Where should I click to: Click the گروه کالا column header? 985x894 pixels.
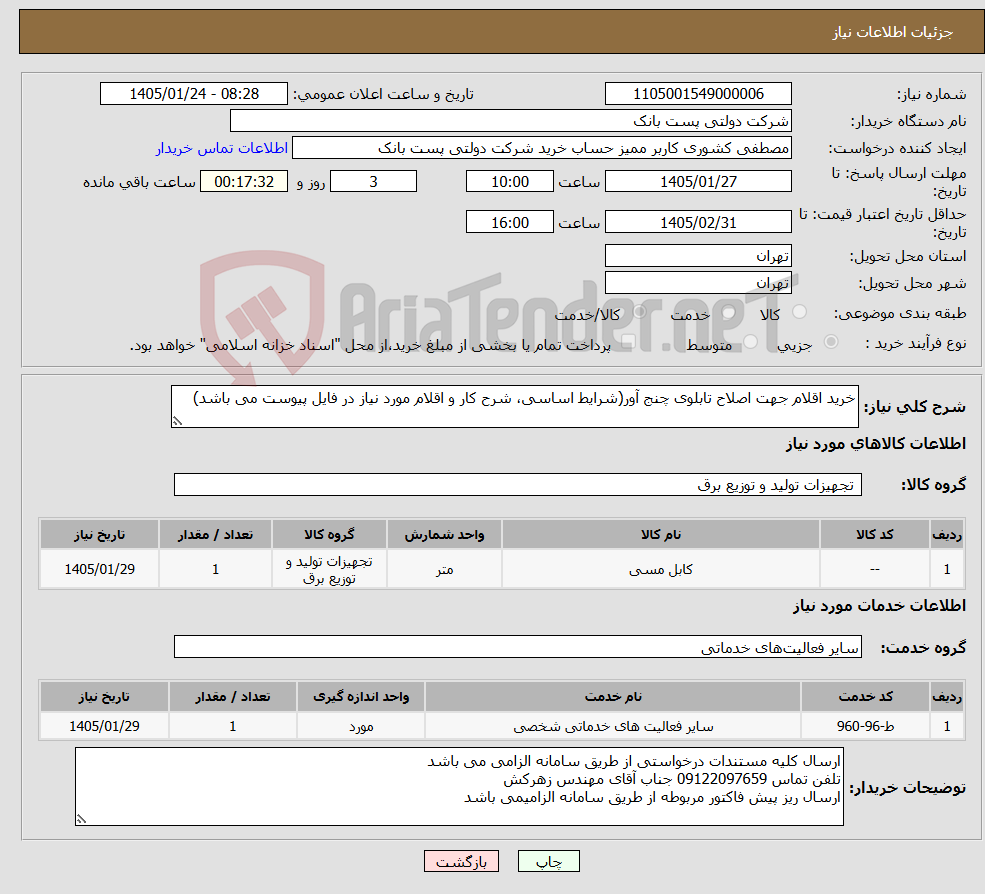coord(329,535)
